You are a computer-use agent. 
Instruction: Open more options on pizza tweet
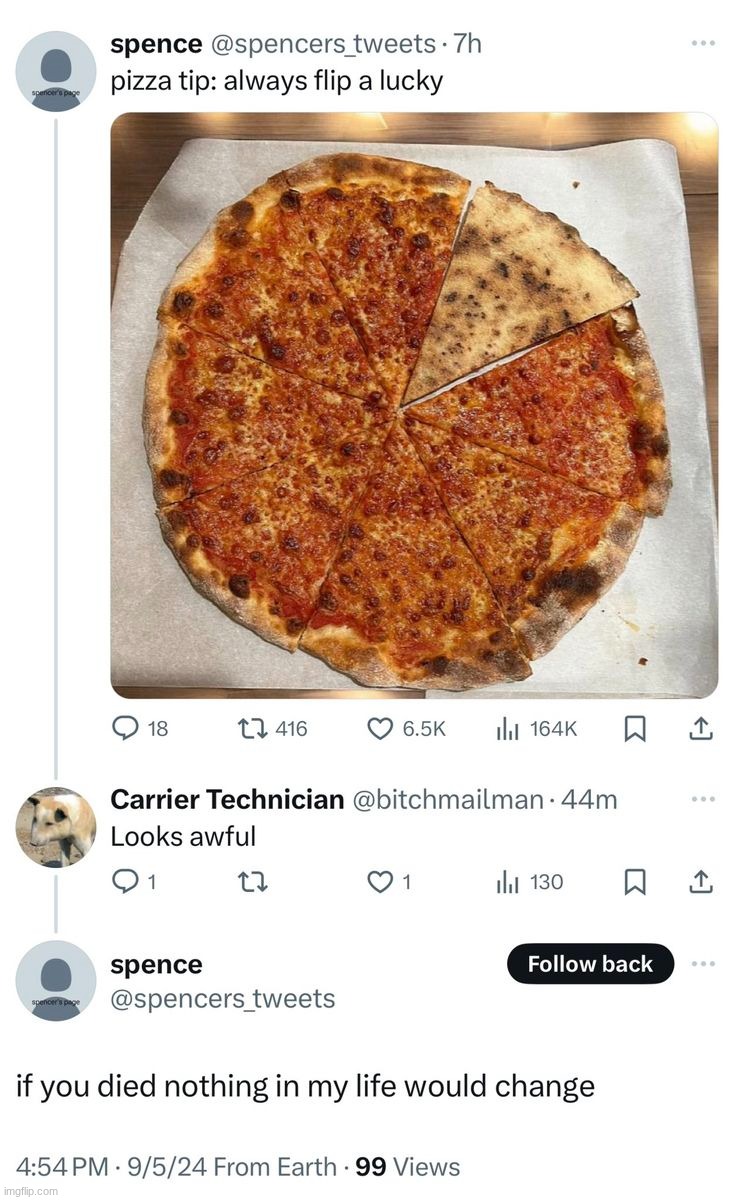(703, 43)
